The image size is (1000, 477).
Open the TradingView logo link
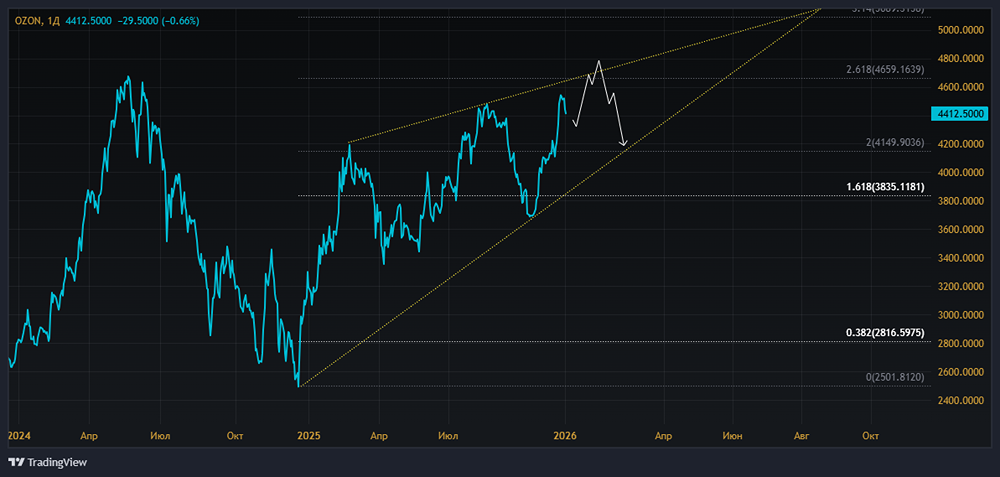[x=48, y=462]
